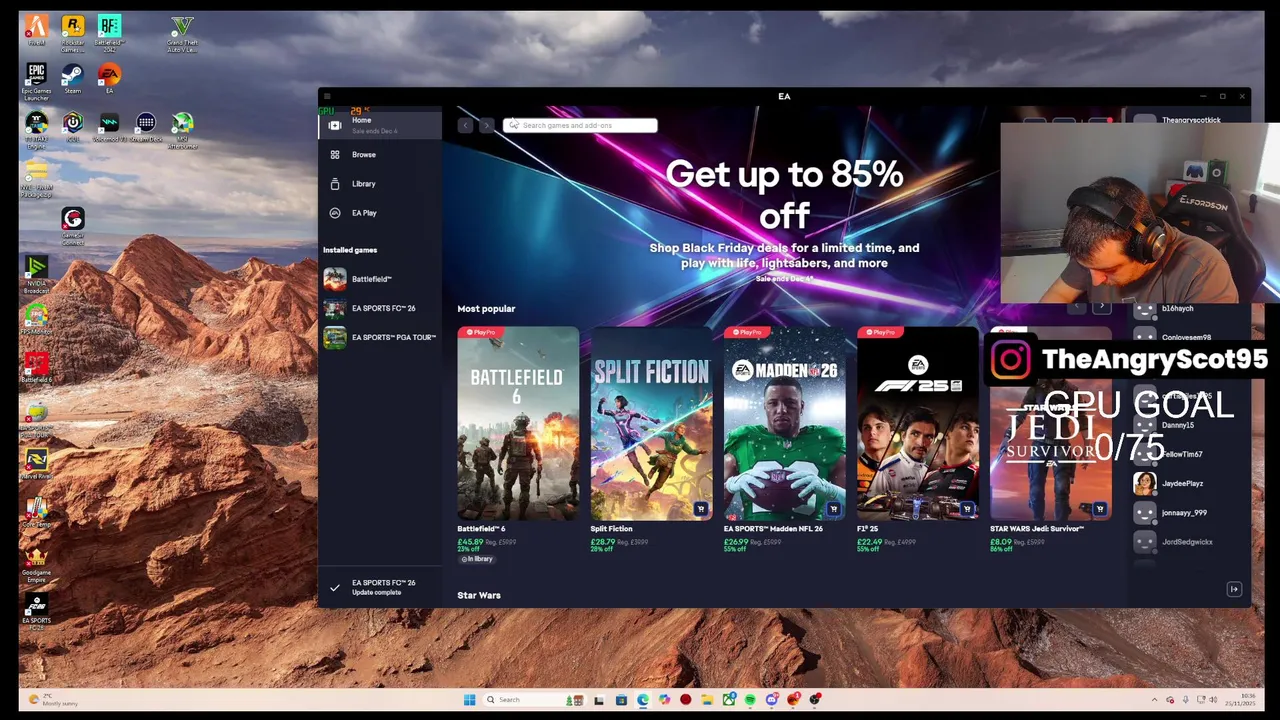Collapse the friends panel using the bottom-right arrow
This screenshot has width=1280, height=720.
(1234, 590)
